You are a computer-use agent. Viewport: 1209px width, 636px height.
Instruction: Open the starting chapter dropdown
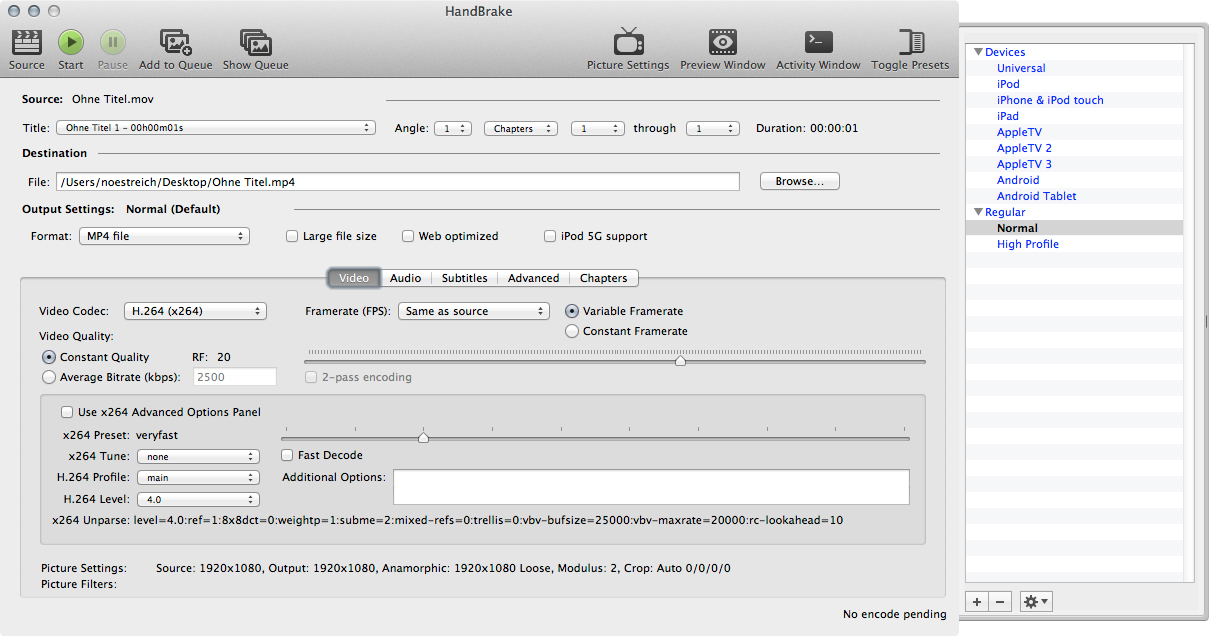(x=598, y=128)
